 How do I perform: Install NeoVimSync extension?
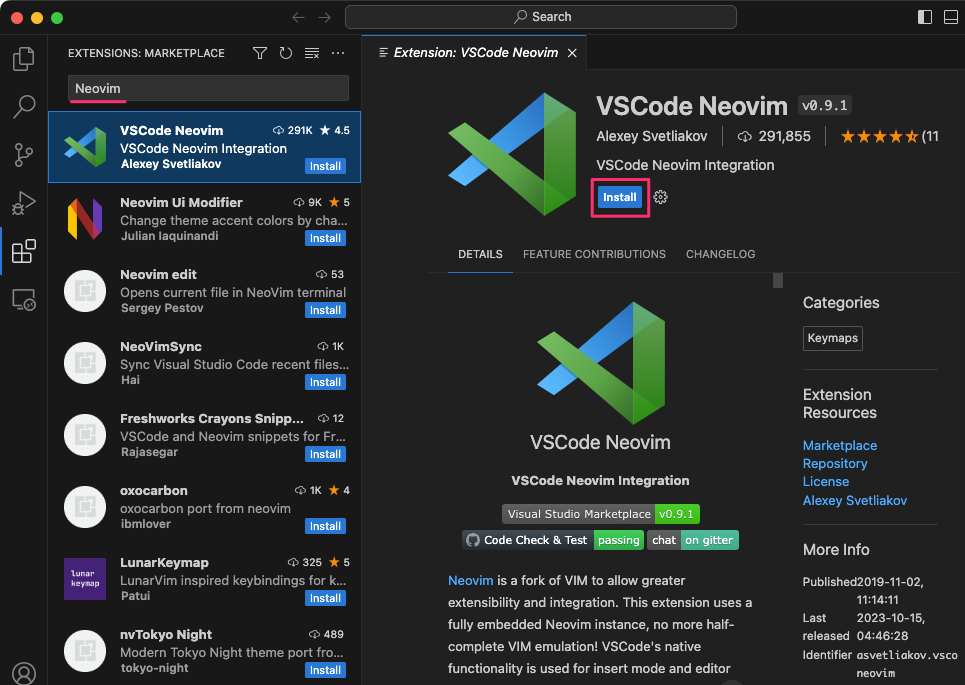point(325,382)
